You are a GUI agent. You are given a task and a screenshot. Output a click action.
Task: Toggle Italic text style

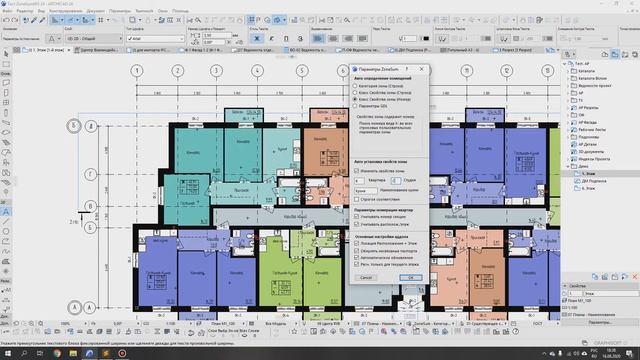[271, 38]
